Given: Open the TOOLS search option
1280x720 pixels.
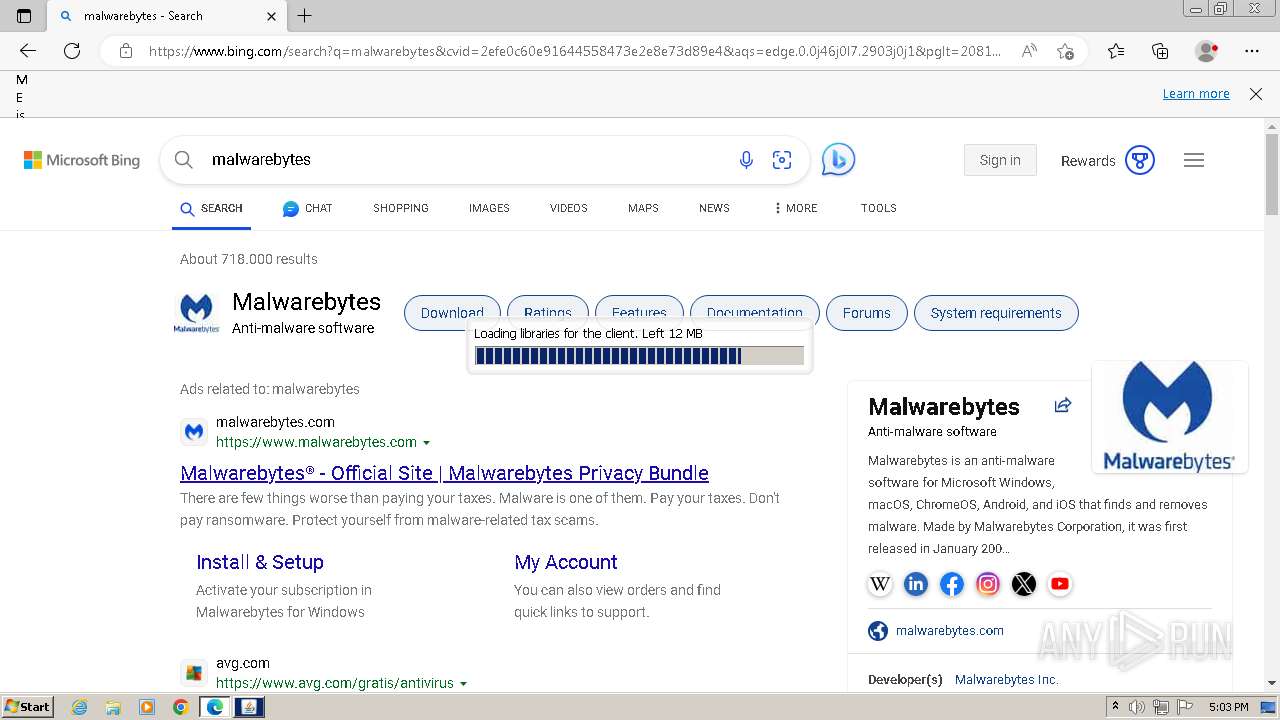Looking at the screenshot, I should pyautogui.click(x=878, y=208).
